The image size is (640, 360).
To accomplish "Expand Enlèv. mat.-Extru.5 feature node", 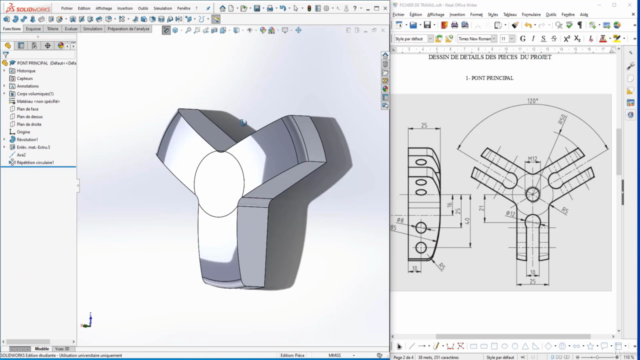I will click(x=4, y=147).
